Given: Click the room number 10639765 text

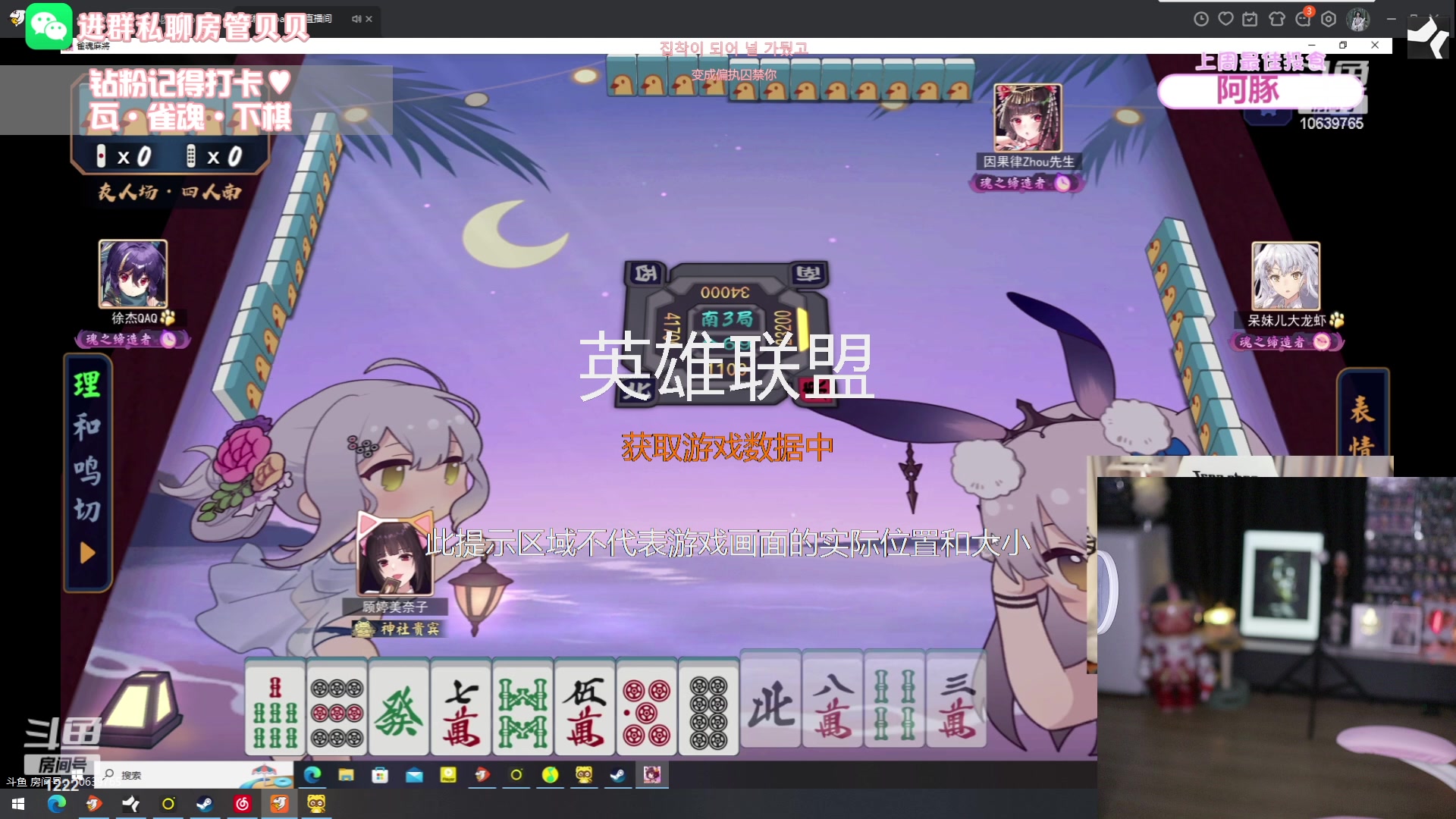Looking at the screenshot, I should coord(1331,124).
